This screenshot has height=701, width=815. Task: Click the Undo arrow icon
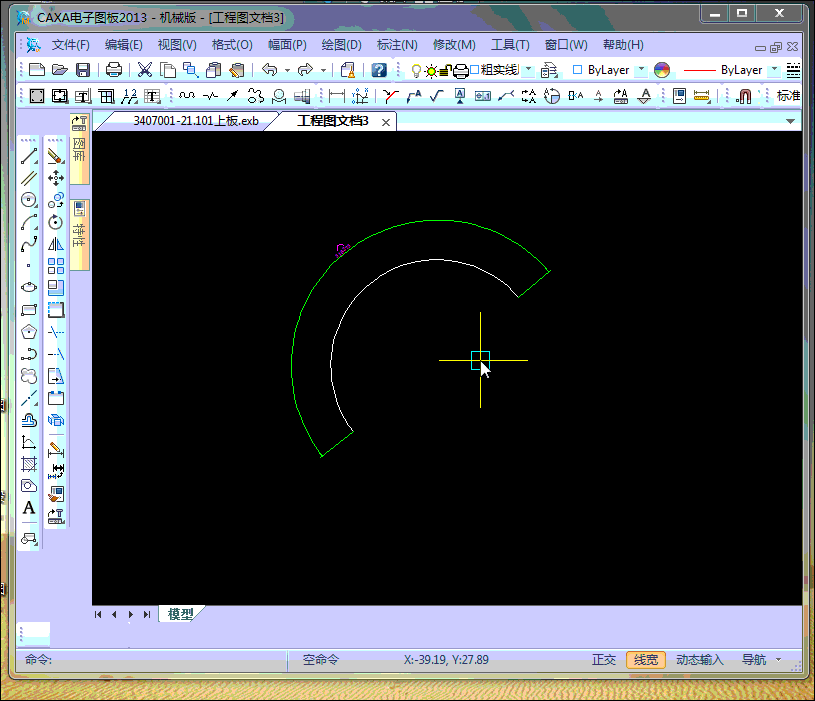[x=269, y=70]
